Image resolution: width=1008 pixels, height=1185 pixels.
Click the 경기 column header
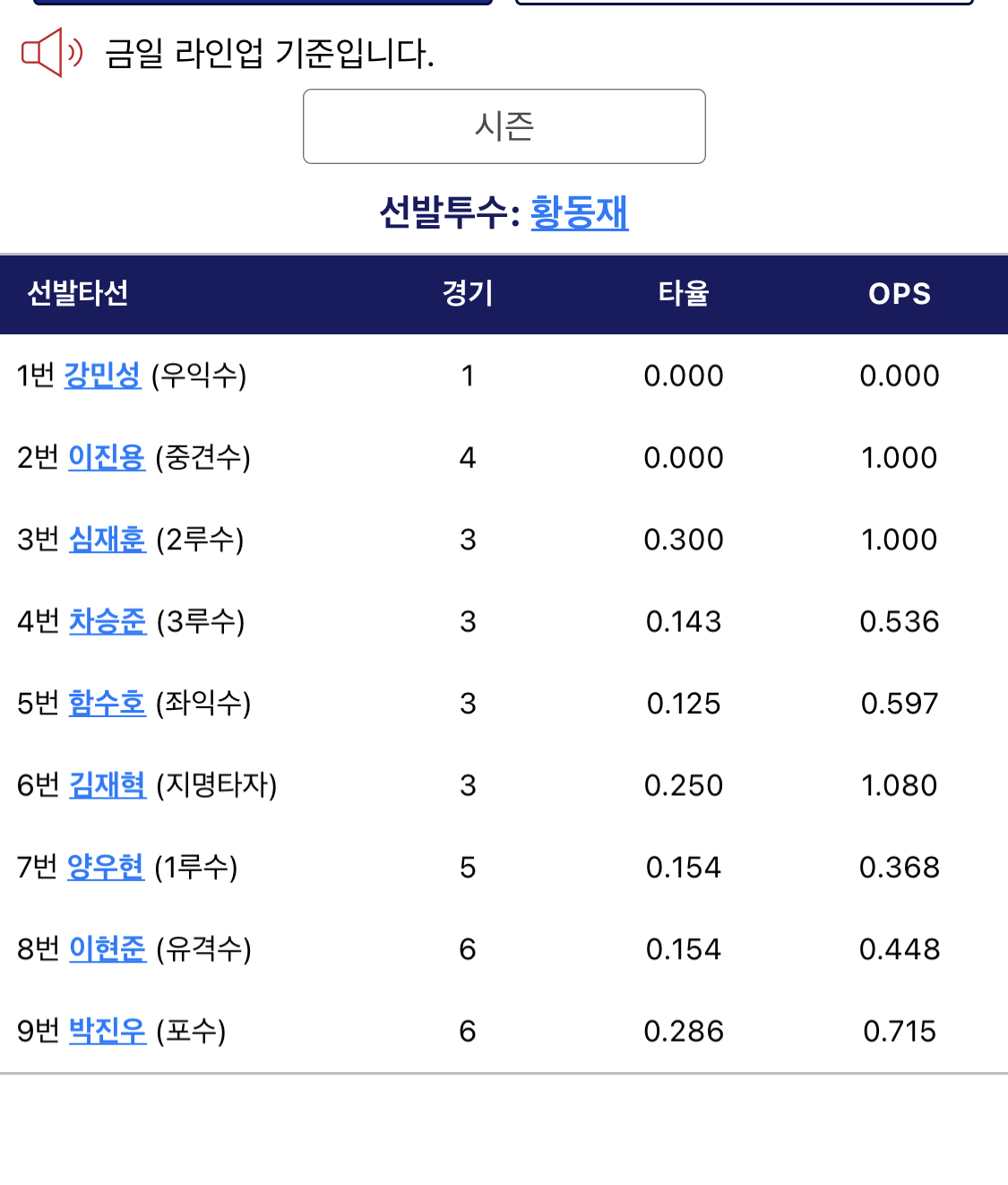point(467,293)
